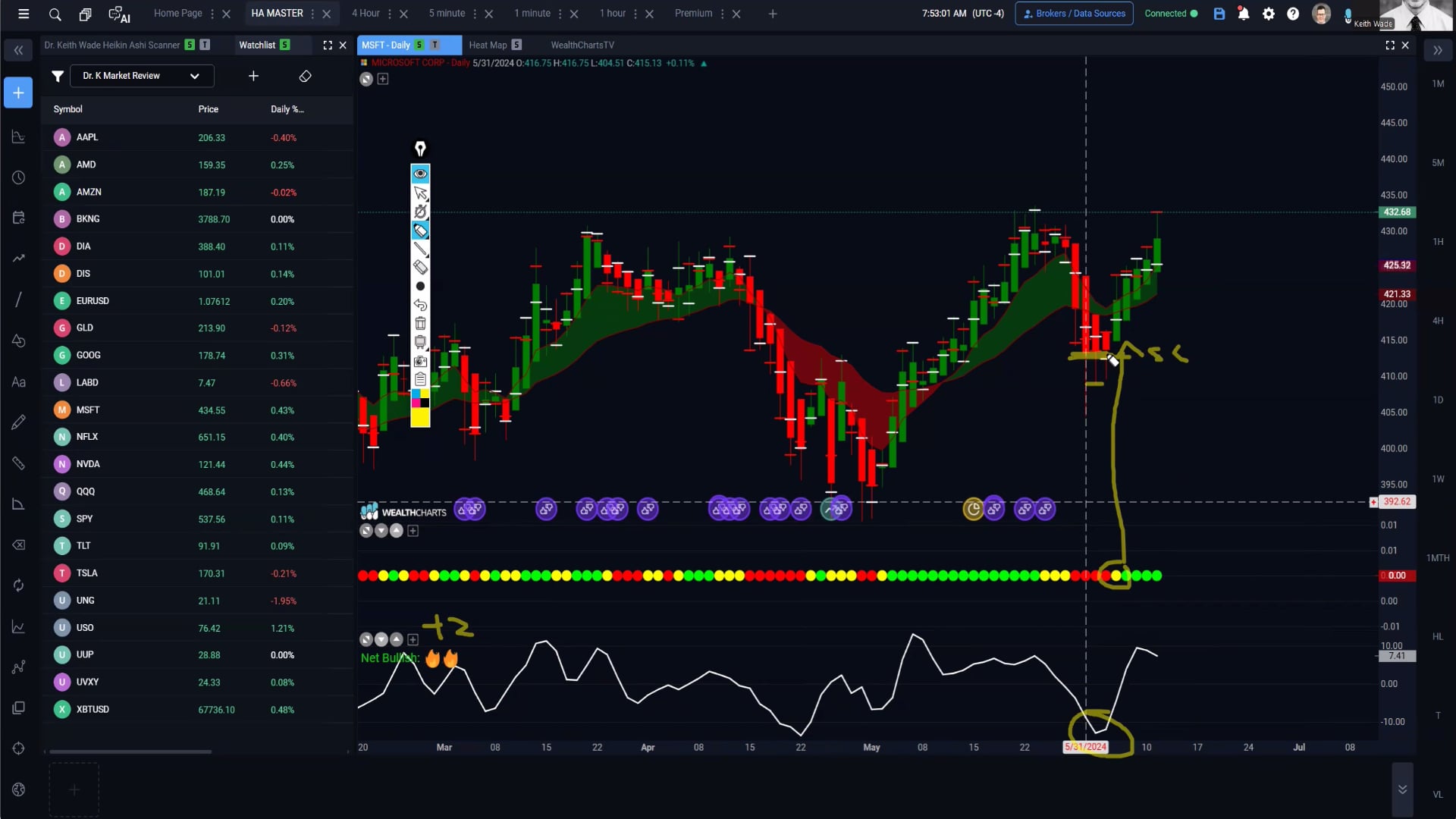Click the 5/31/2024 date marker on time axis
The height and width of the screenshot is (819, 1456).
click(1085, 747)
